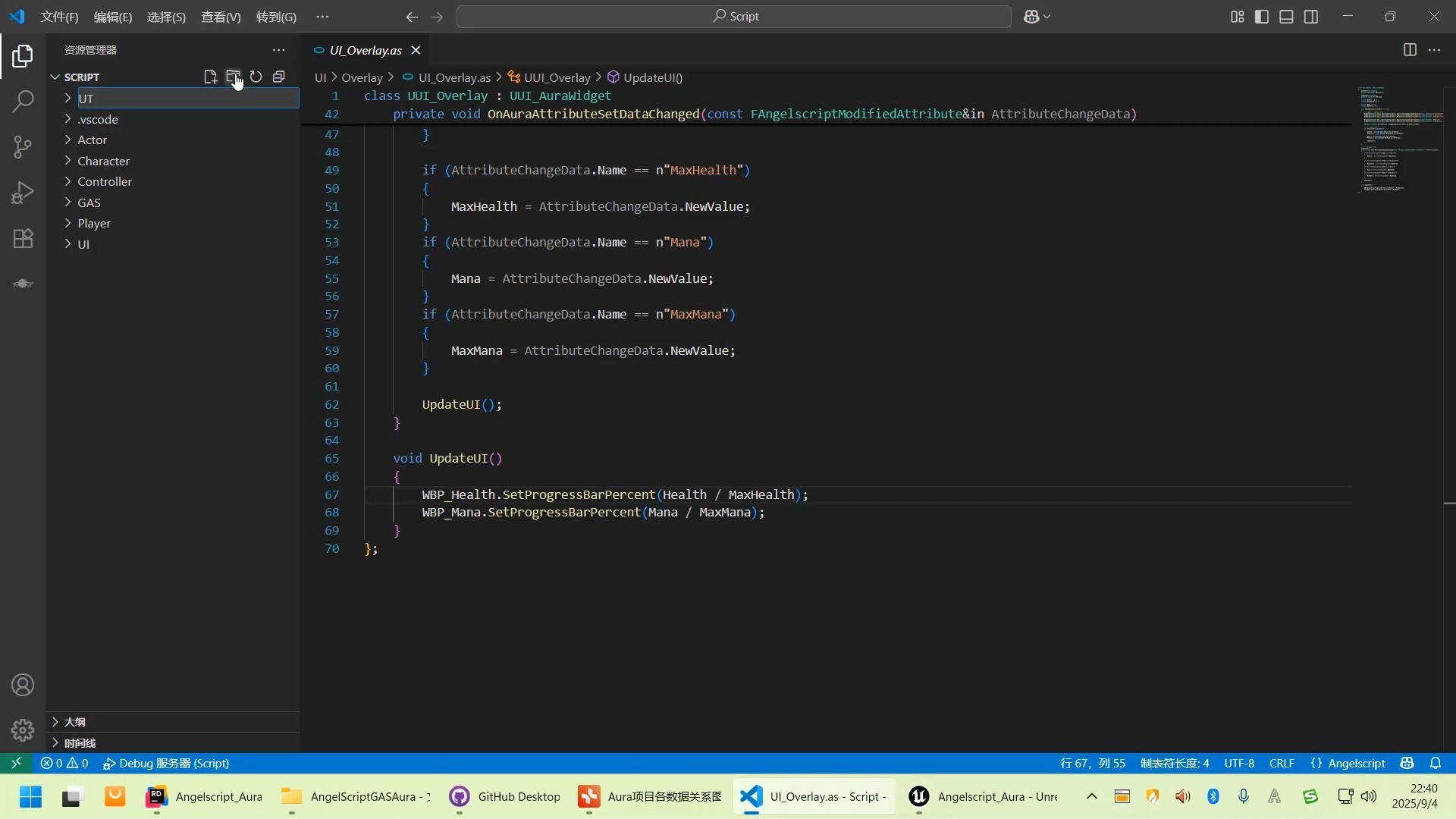Open the Copilot status icon
The width and height of the screenshot is (1456, 819).
[1407, 764]
